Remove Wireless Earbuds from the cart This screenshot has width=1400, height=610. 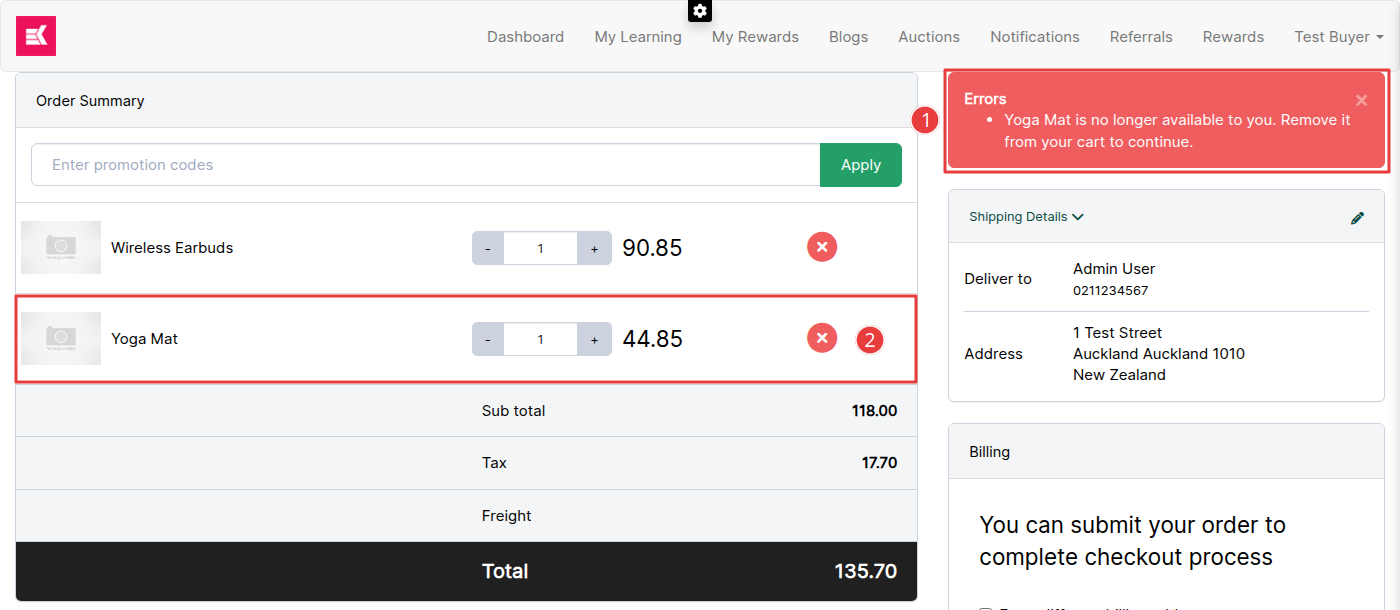point(822,246)
